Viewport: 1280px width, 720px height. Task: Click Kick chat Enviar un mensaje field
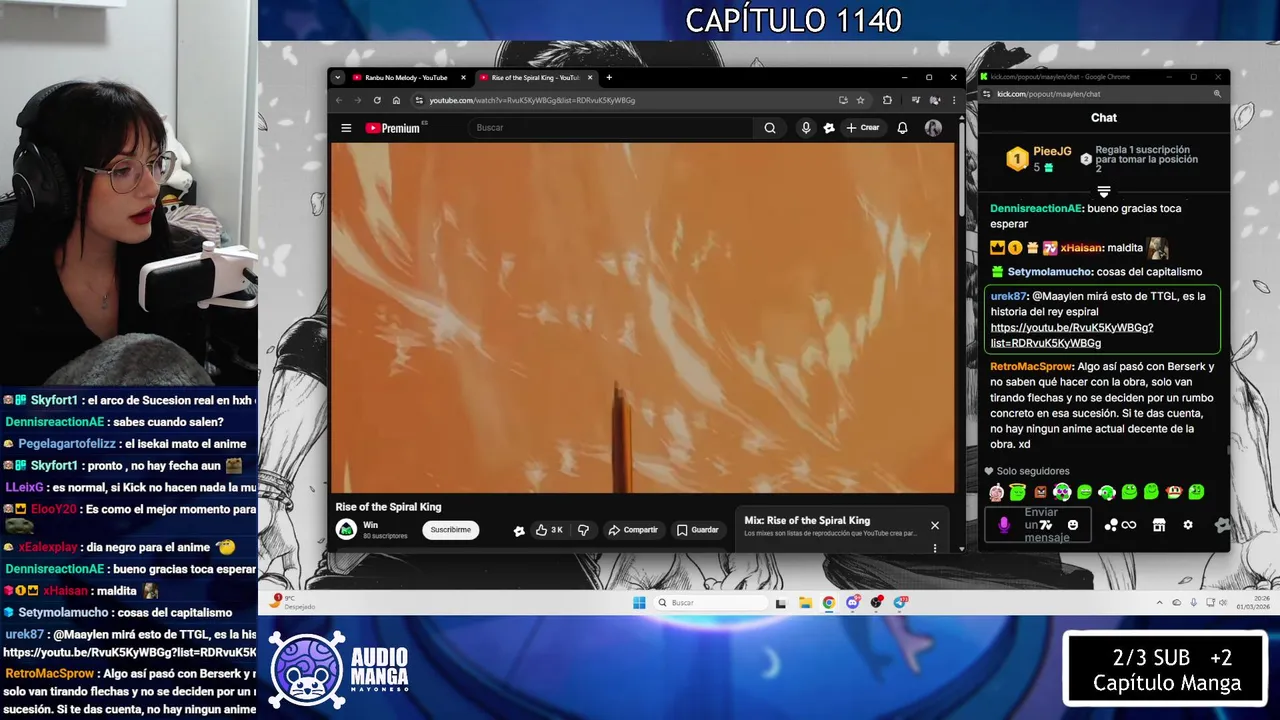click(1040, 525)
